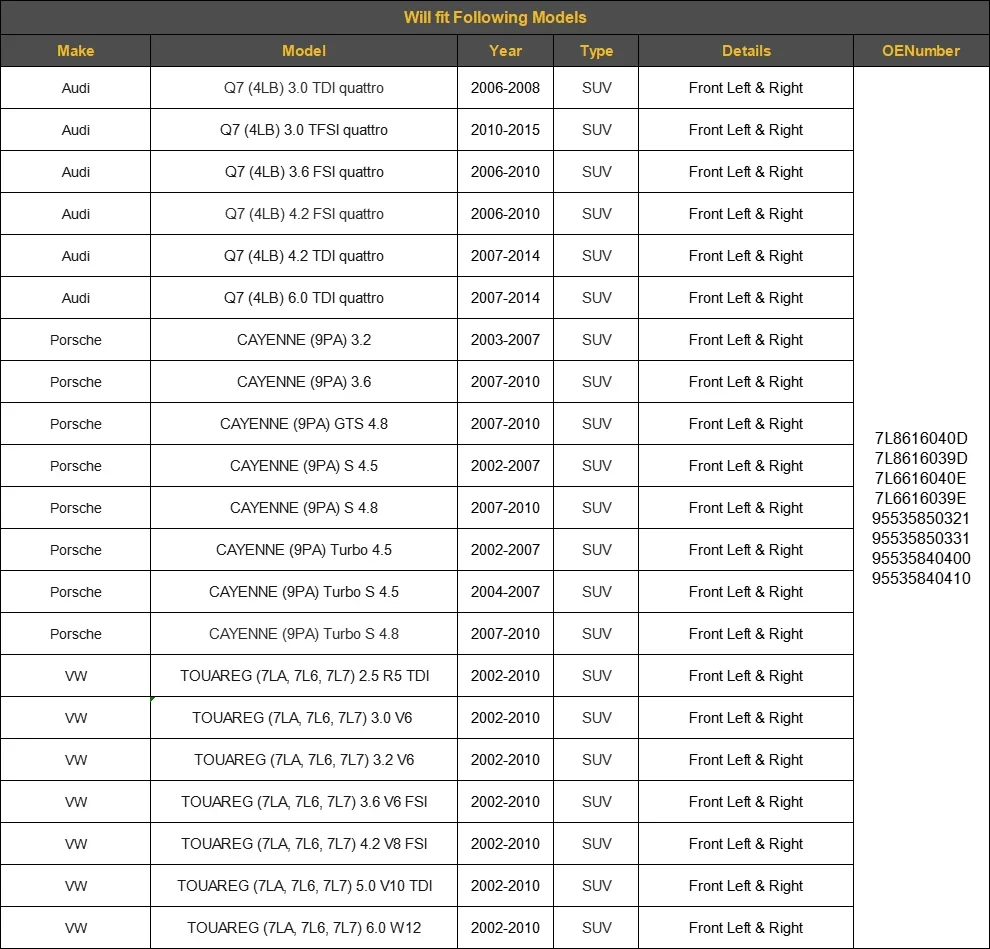Click SUV type in Q7 3.6 FSI row

tap(597, 172)
